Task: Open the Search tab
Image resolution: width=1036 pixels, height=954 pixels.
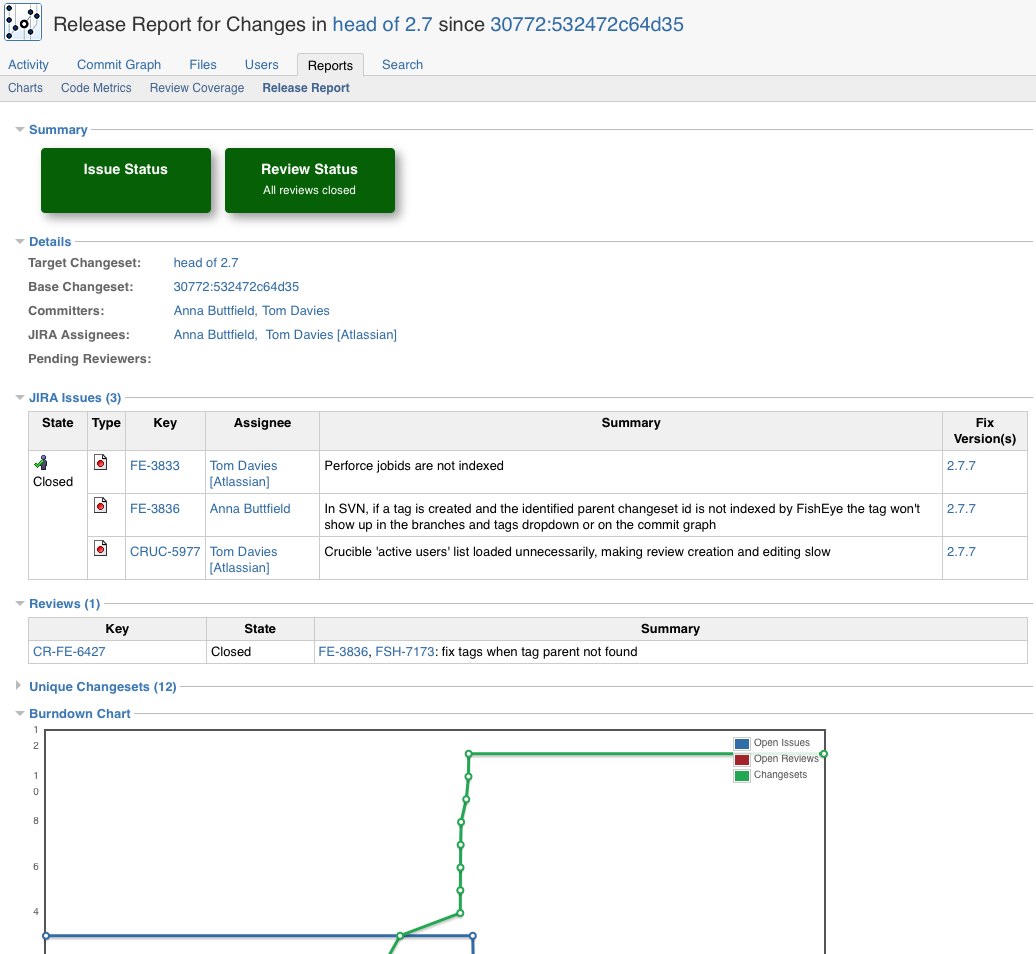Action: click(x=402, y=65)
